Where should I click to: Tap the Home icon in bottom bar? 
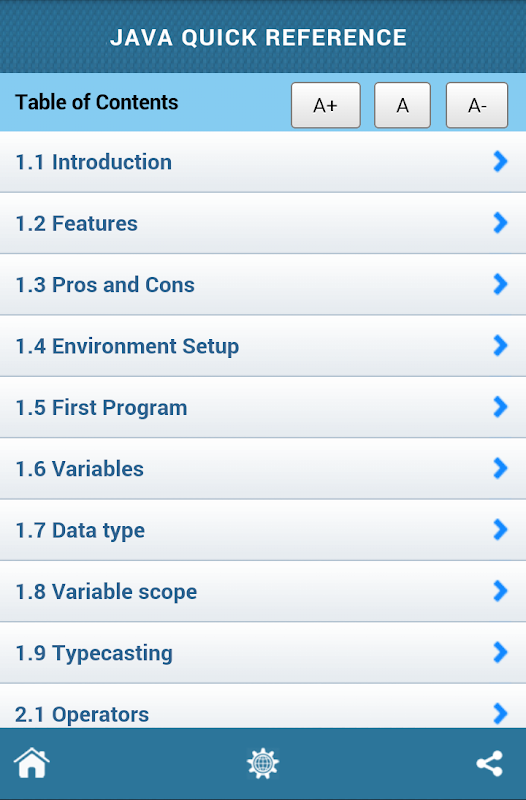32,763
